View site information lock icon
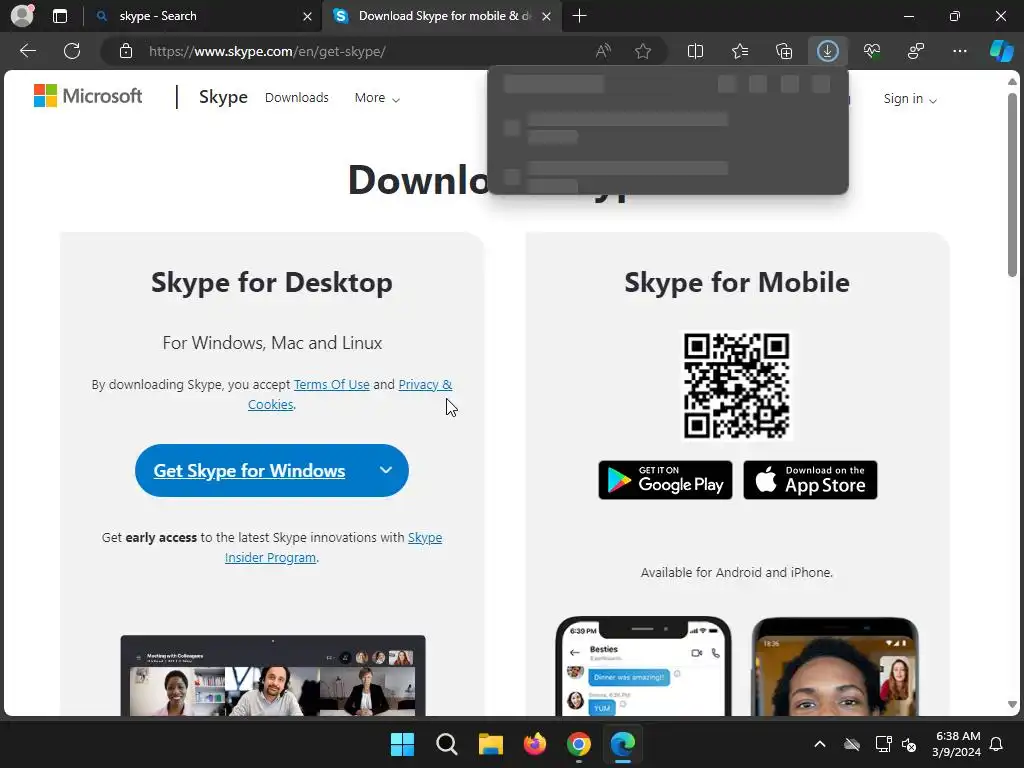 [x=126, y=51]
